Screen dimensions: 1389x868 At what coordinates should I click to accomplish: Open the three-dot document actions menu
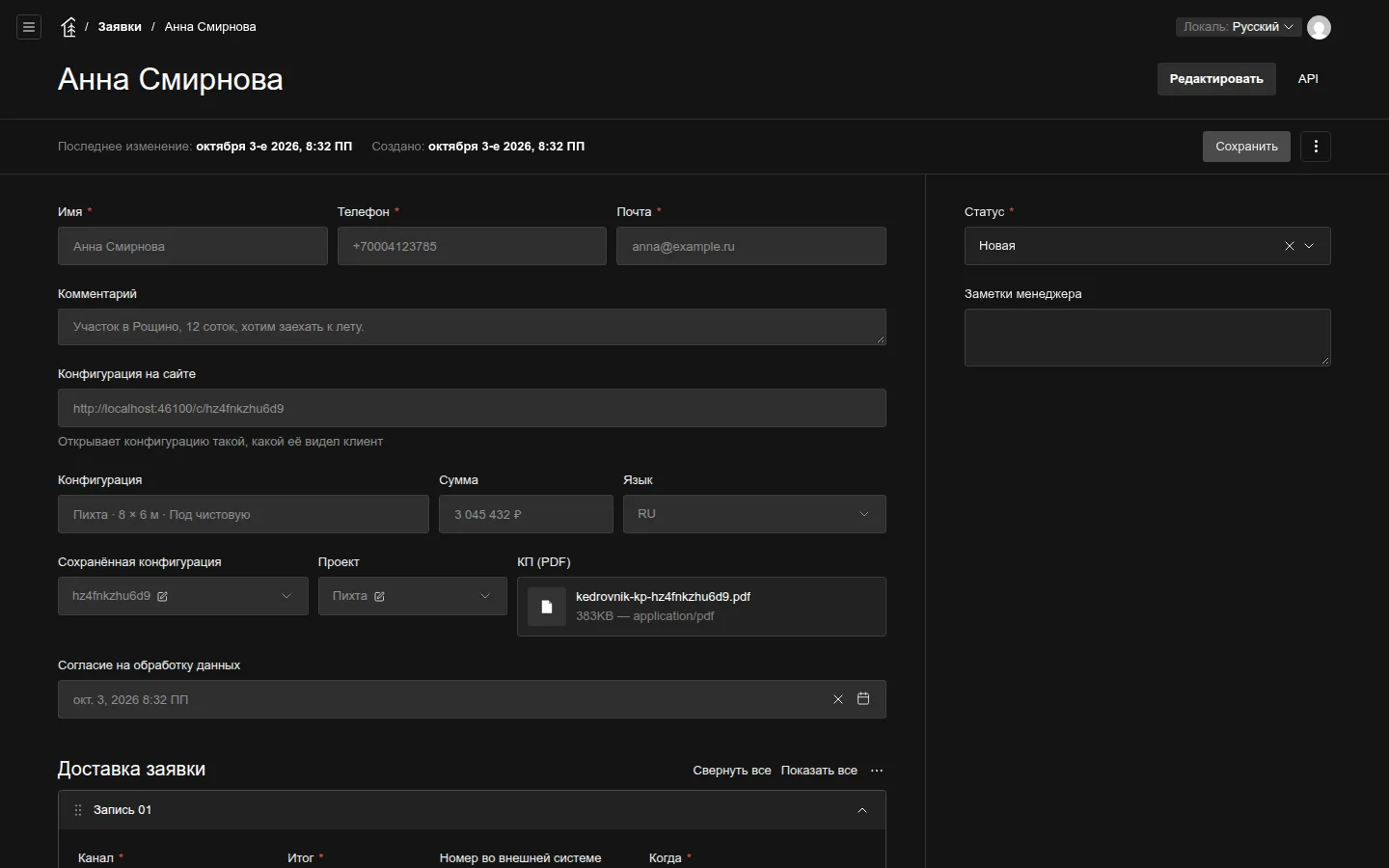tap(1316, 147)
